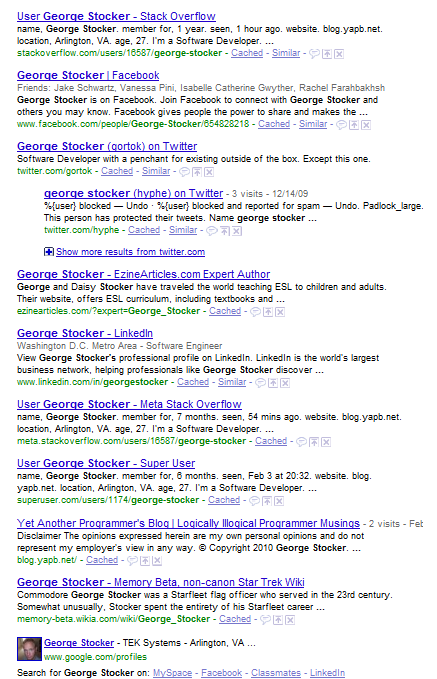The height and width of the screenshot is (679, 437).
Task: View Cached copy of twitter.com/gortok
Action: tap(117, 171)
